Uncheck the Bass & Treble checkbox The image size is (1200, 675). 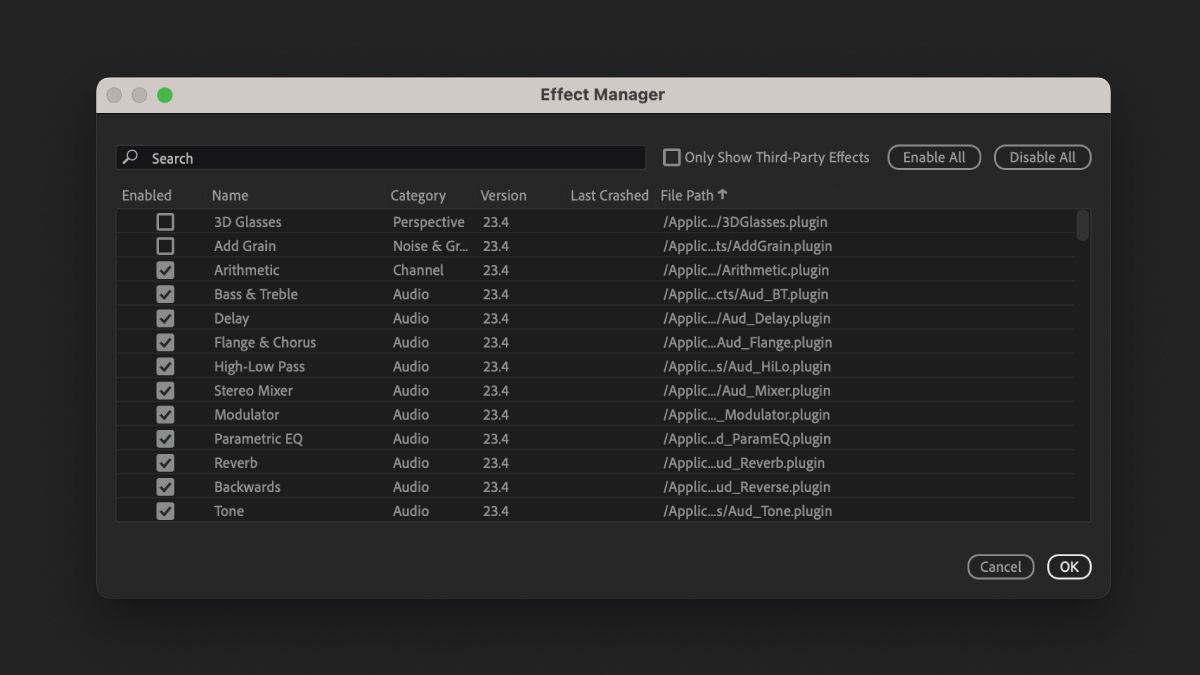pos(165,293)
